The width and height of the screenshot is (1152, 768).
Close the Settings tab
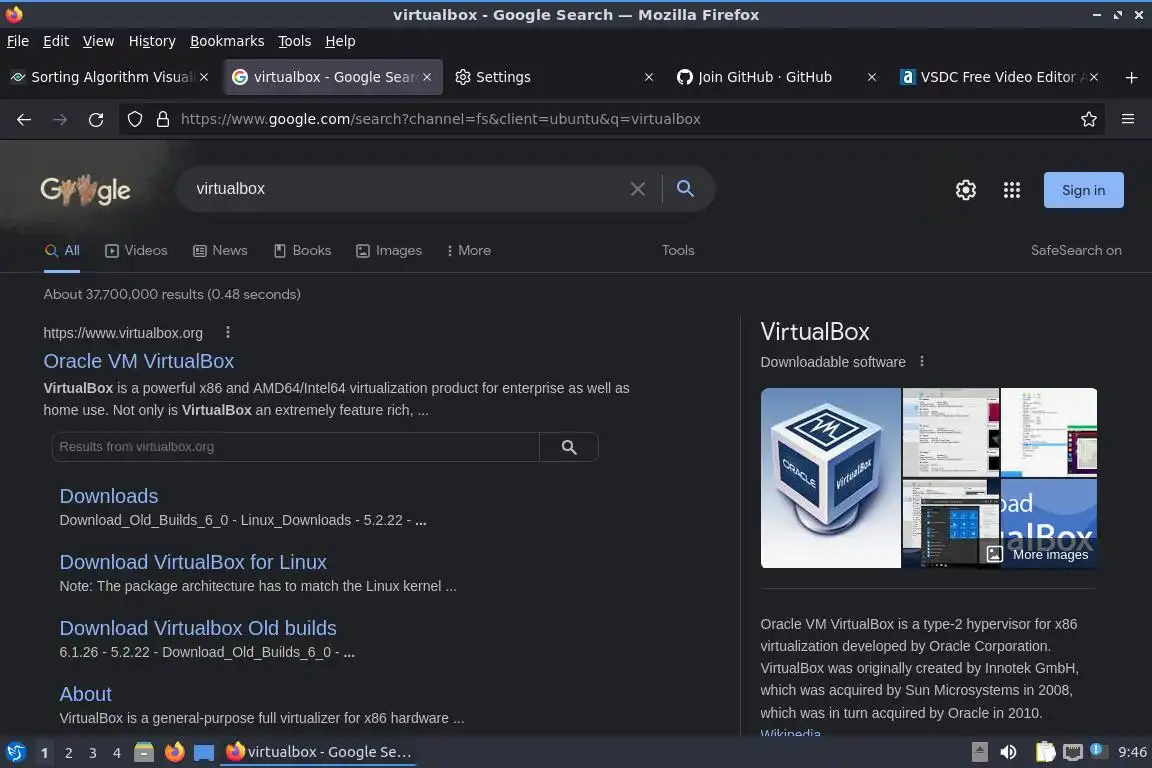(x=649, y=77)
